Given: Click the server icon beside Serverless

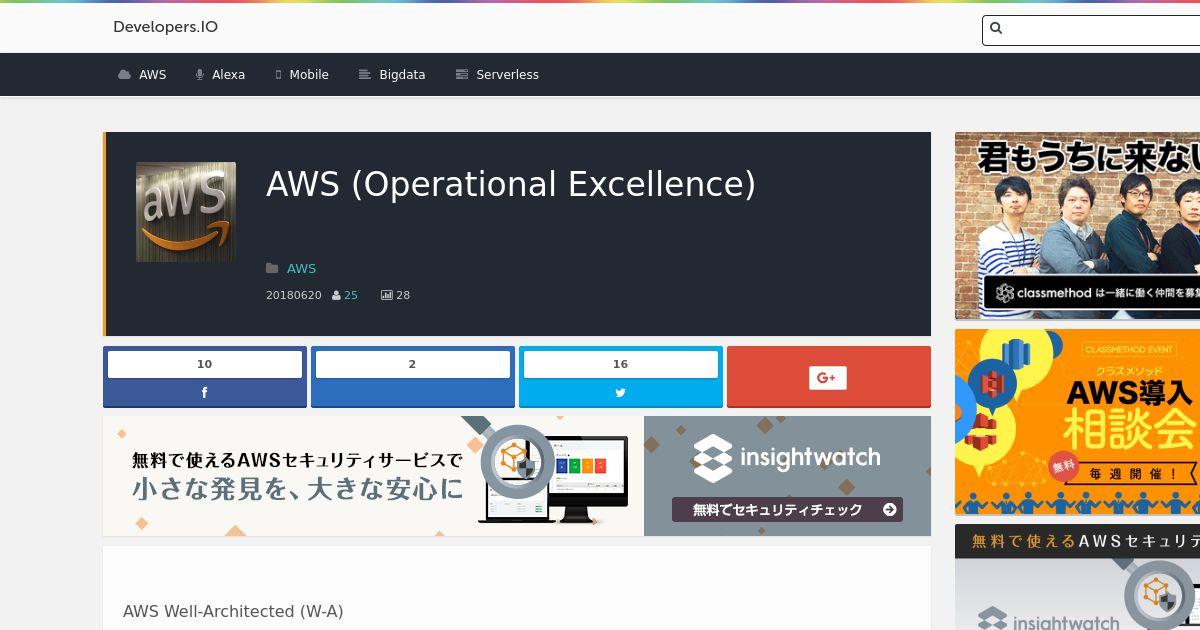Looking at the screenshot, I should (461, 75).
